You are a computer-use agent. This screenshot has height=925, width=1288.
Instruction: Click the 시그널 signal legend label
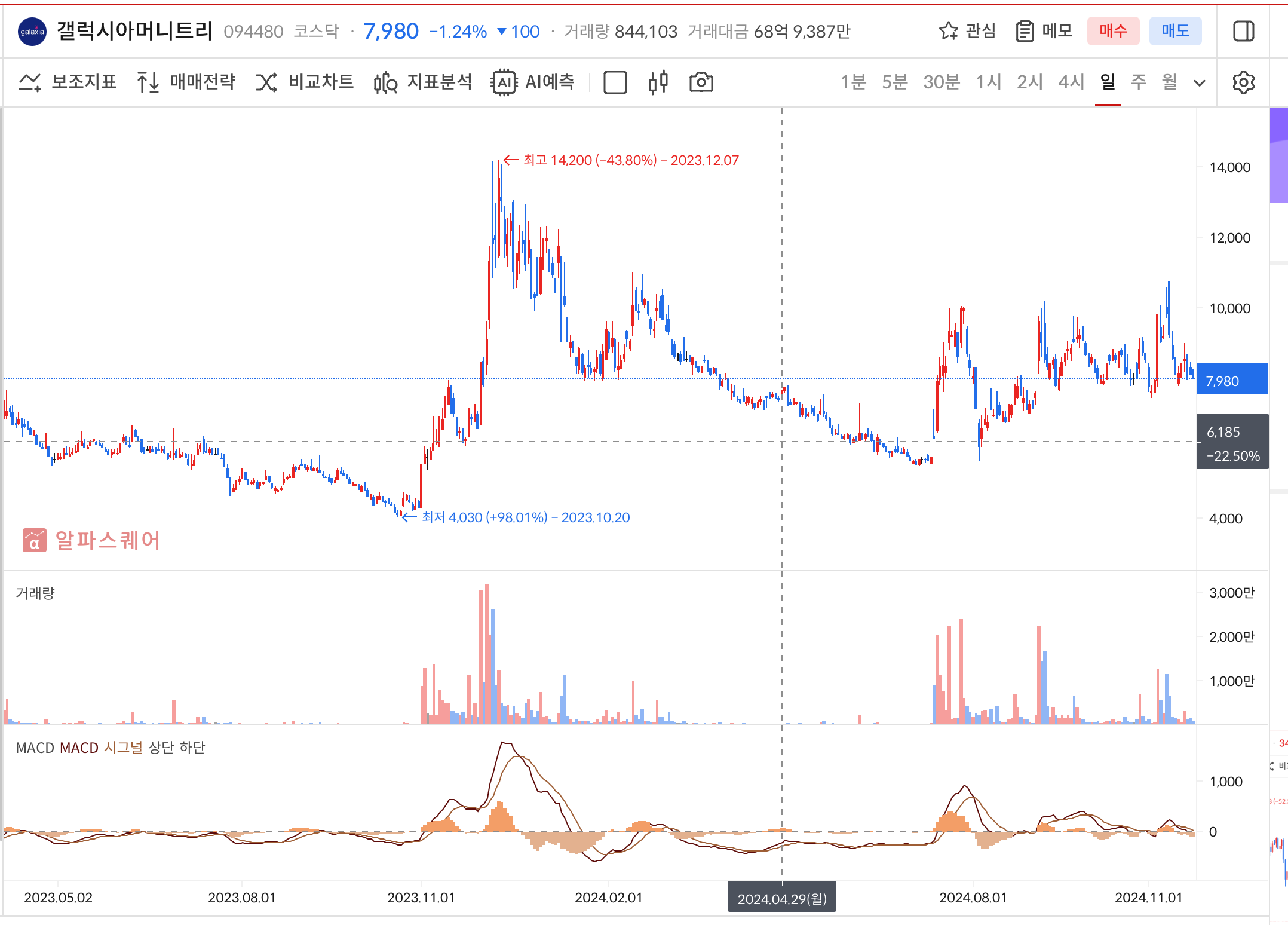(123, 748)
